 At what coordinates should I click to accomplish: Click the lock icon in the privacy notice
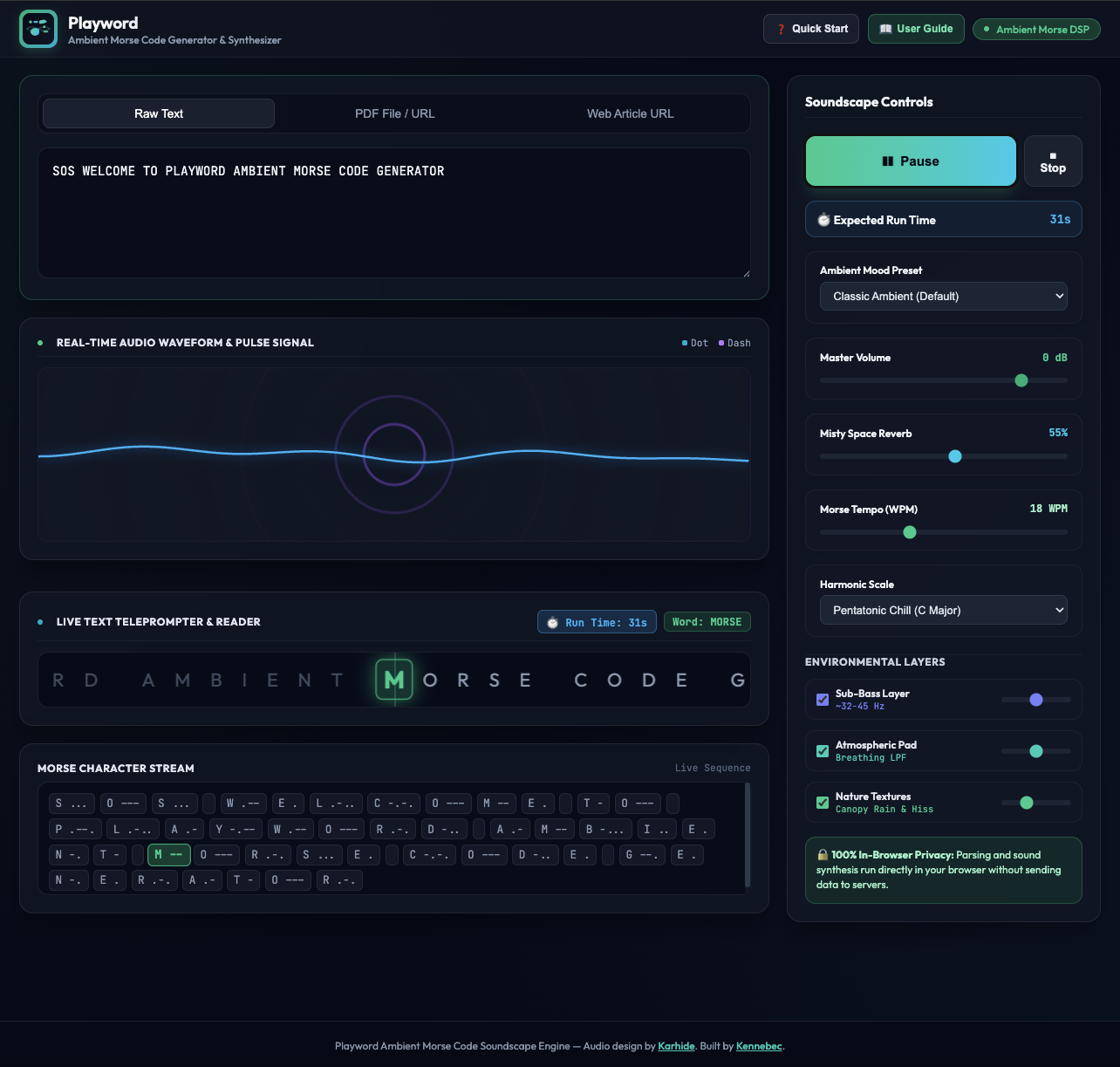823,855
